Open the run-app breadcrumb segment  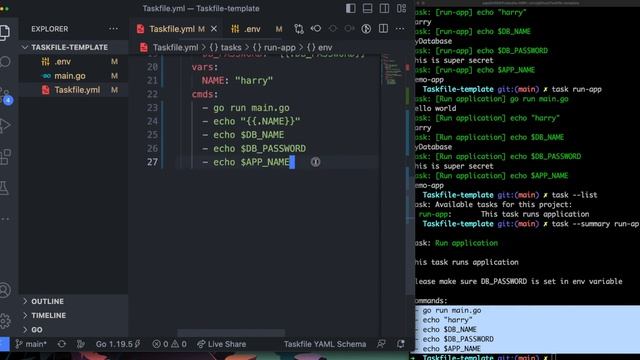point(274,47)
